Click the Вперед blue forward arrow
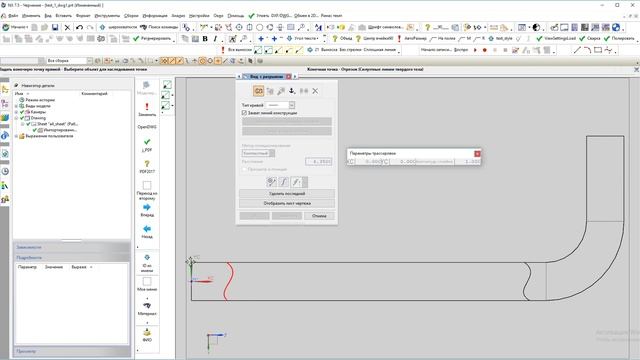The image size is (640, 360). (x=147, y=207)
